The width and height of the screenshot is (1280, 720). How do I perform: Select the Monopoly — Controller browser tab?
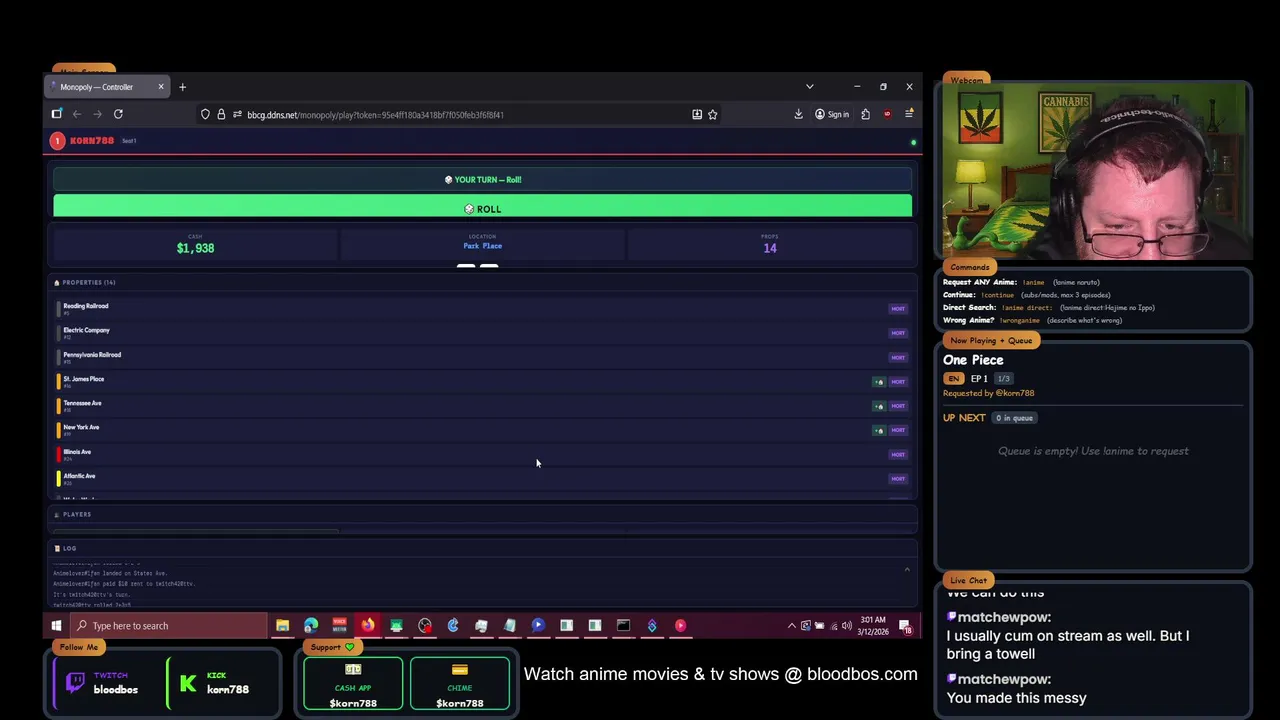pyautogui.click(x=108, y=87)
